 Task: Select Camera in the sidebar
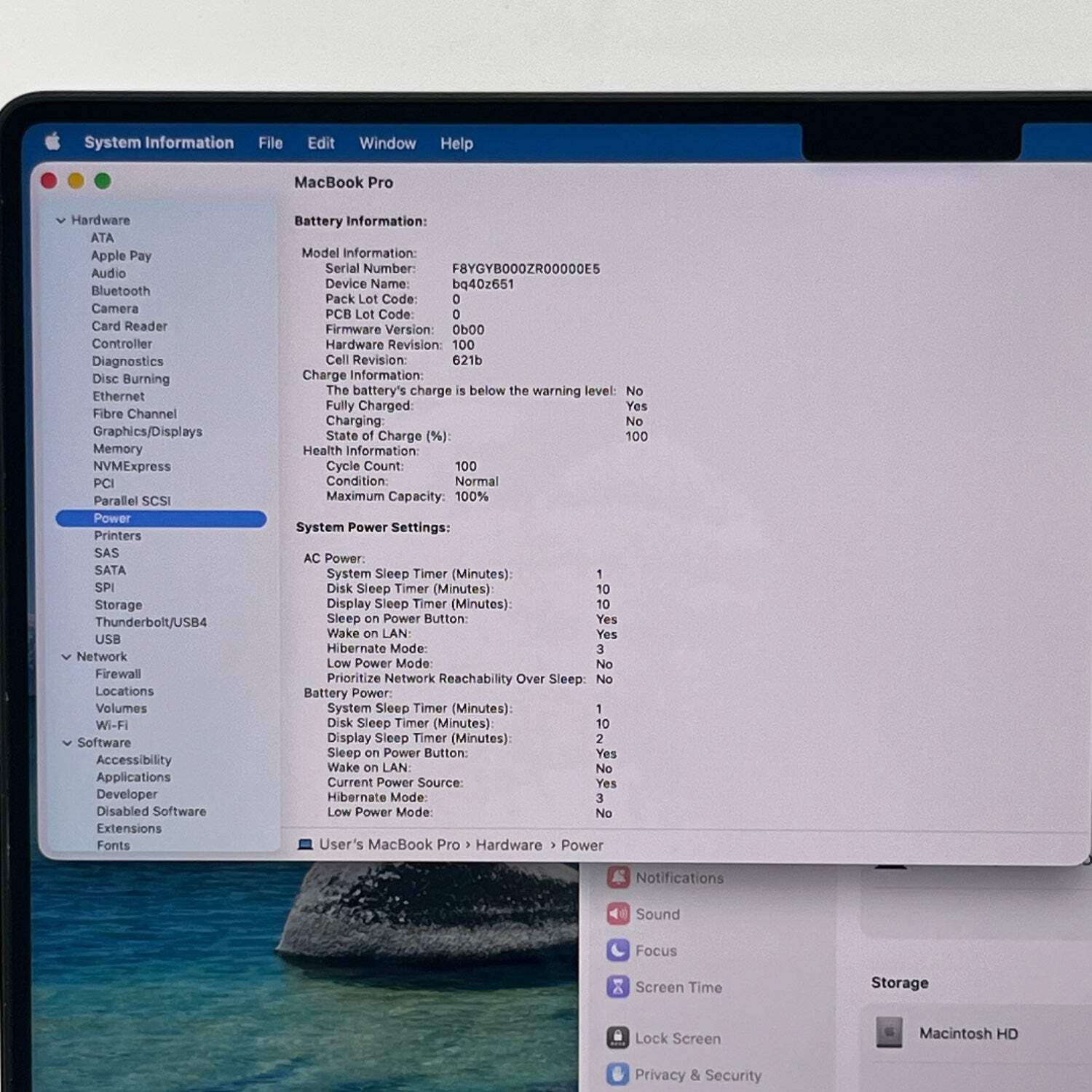click(114, 308)
